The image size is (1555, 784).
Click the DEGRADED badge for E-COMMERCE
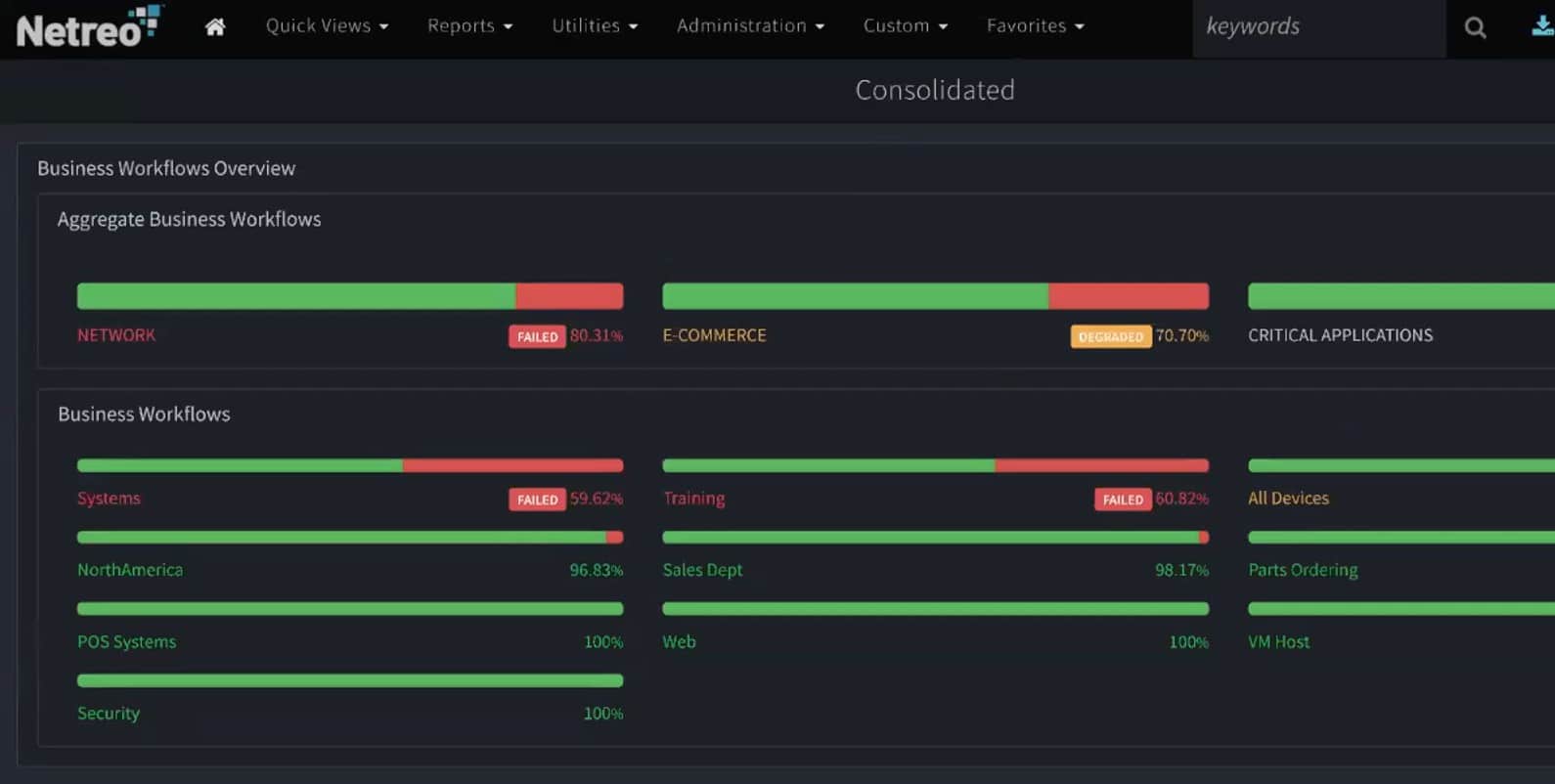pyautogui.click(x=1111, y=336)
